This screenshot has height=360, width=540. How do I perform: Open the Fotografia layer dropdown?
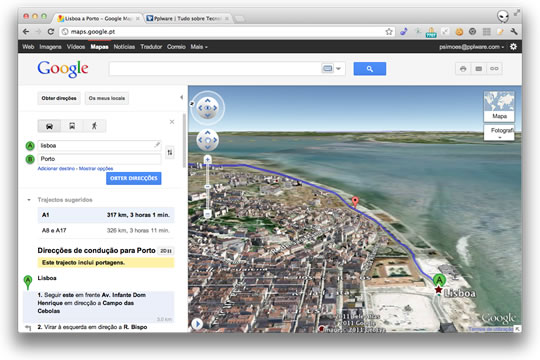[x=499, y=133]
